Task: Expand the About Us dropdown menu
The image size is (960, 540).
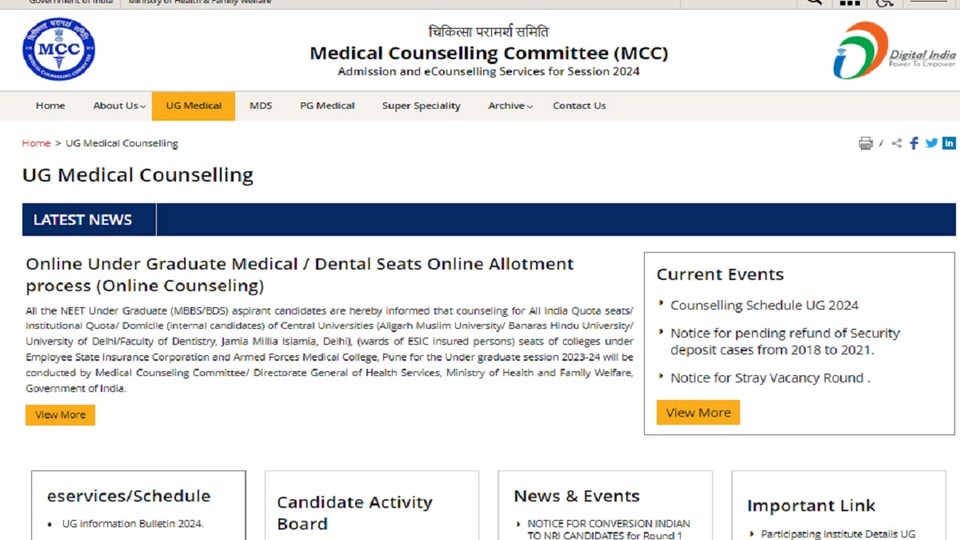Action: (x=119, y=106)
